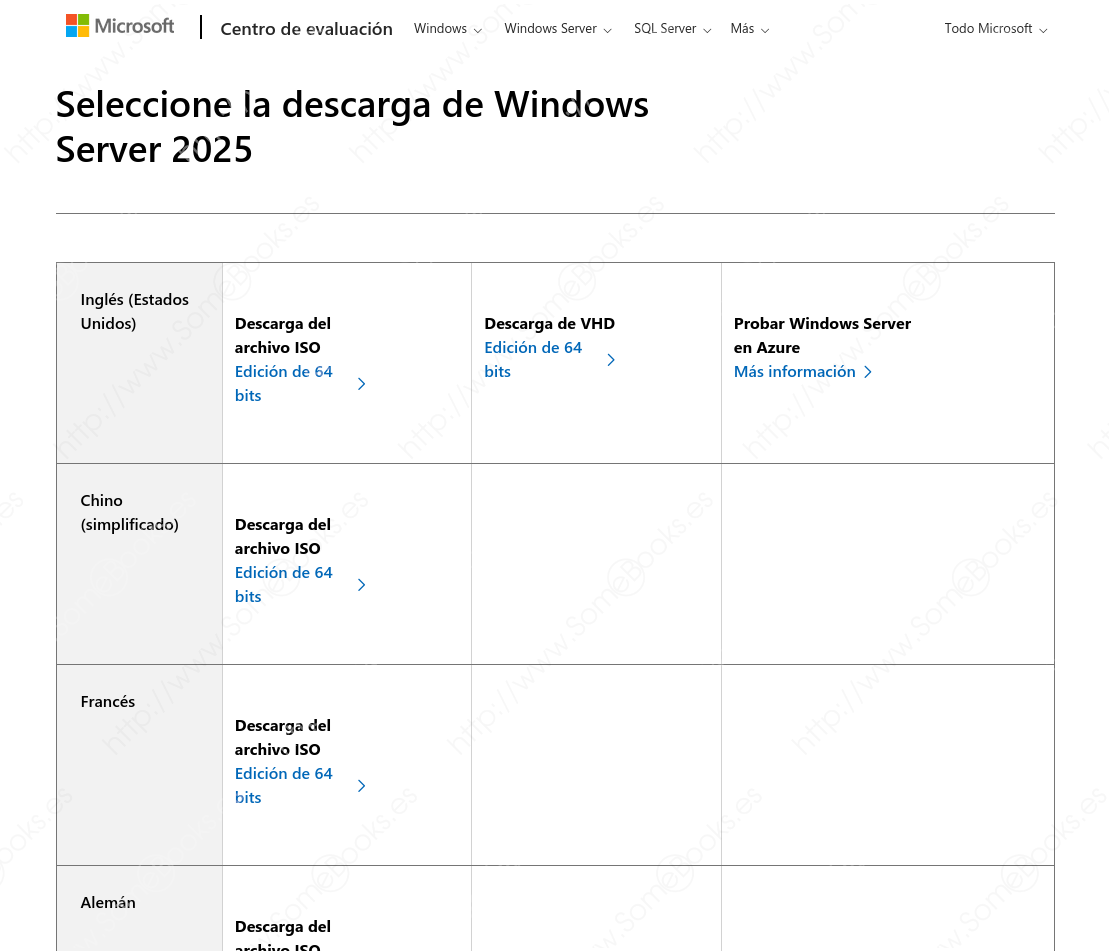Click chevron arrow beside VHD download

(611, 360)
